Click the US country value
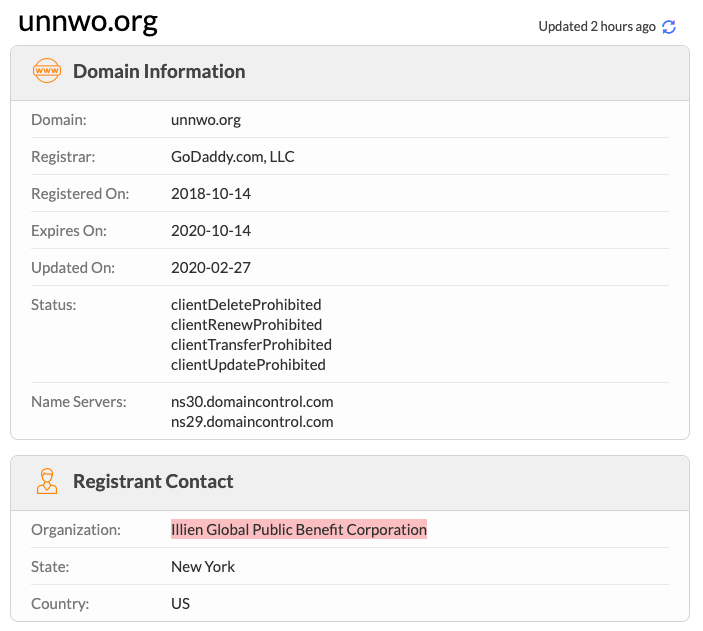Viewport: 703px width, 631px height. click(180, 603)
